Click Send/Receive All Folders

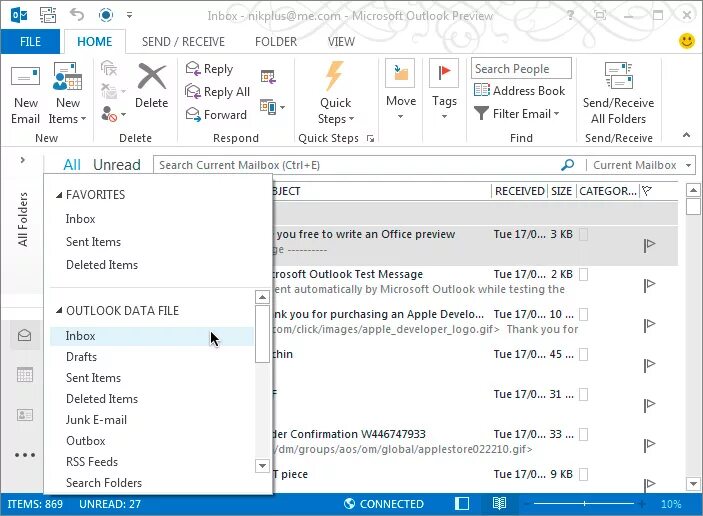coord(618,95)
